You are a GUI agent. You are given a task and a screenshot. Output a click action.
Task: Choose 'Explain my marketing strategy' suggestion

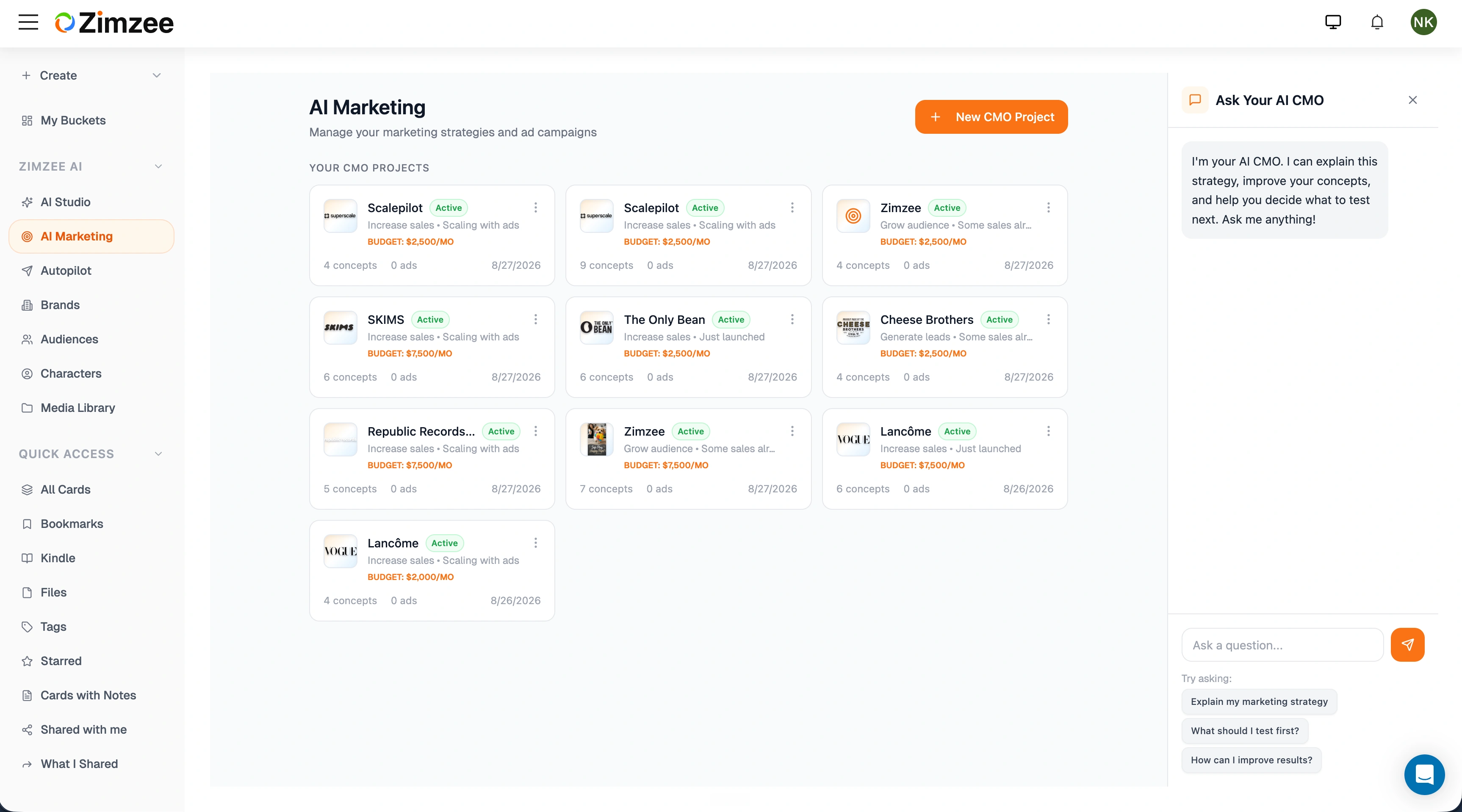pos(1259,702)
